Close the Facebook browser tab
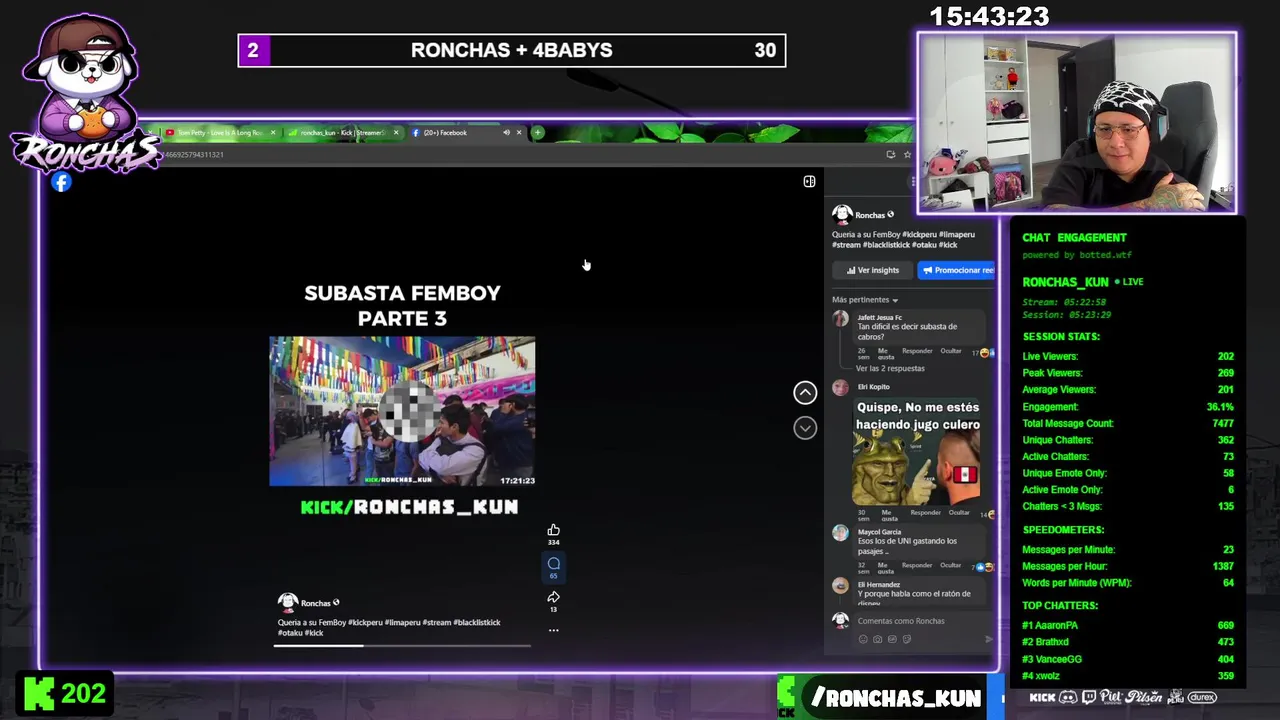This screenshot has height=720, width=1280. pos(519,132)
